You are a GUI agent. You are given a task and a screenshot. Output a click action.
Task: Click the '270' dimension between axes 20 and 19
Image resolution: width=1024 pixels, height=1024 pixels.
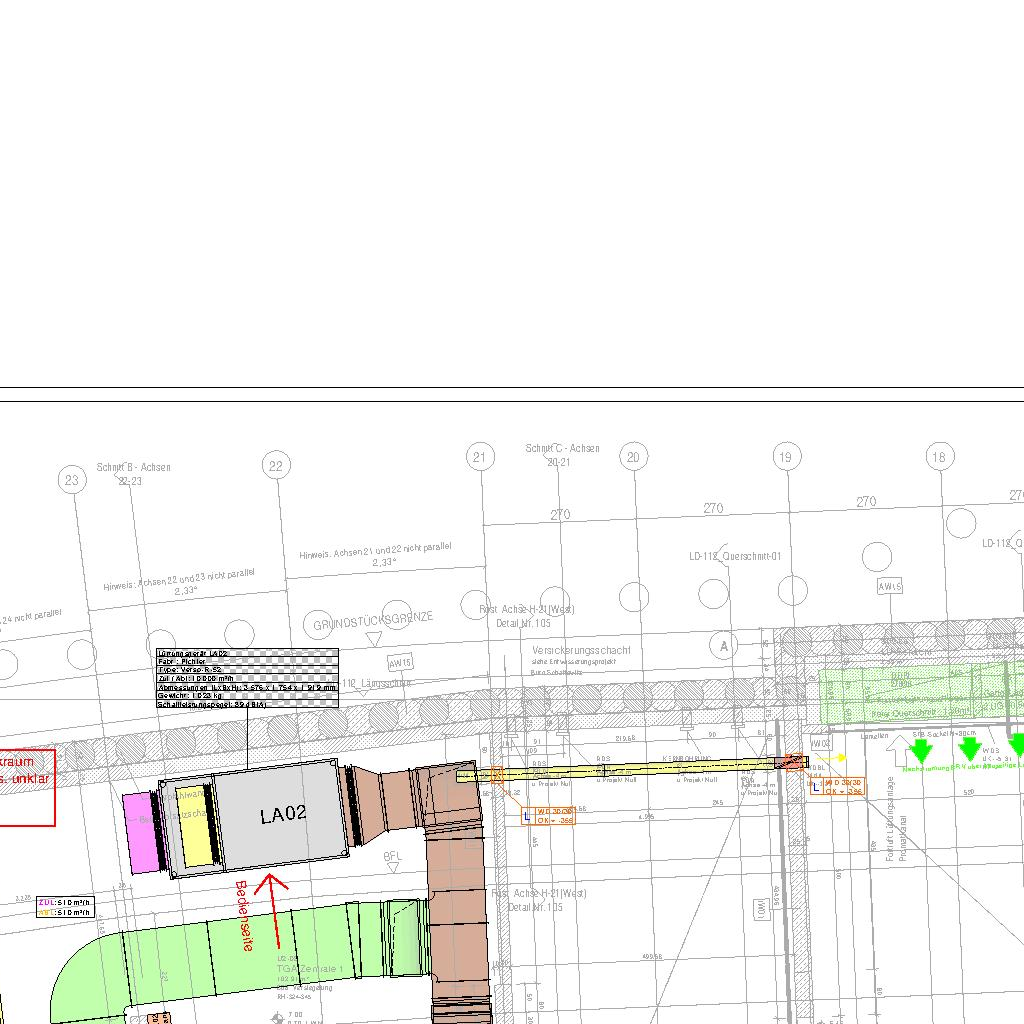click(713, 508)
